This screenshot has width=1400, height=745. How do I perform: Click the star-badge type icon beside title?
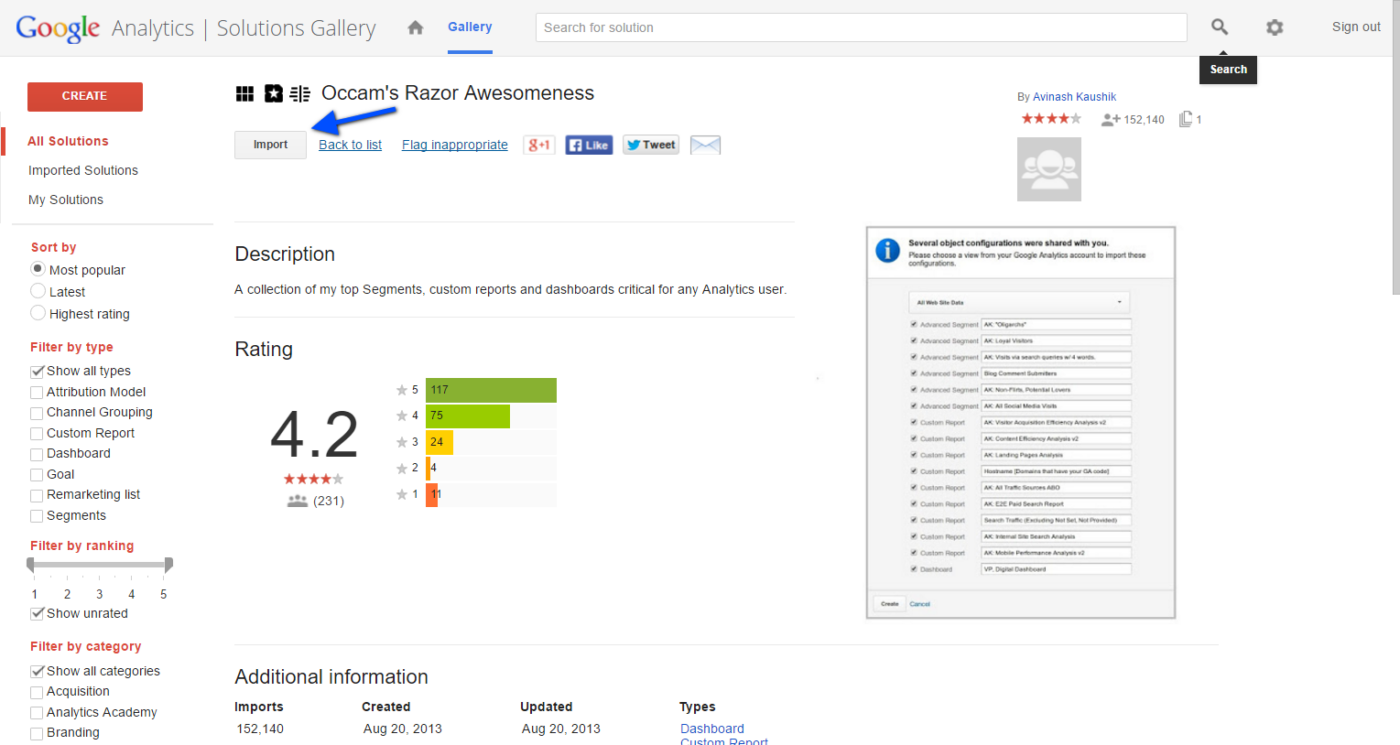273,94
